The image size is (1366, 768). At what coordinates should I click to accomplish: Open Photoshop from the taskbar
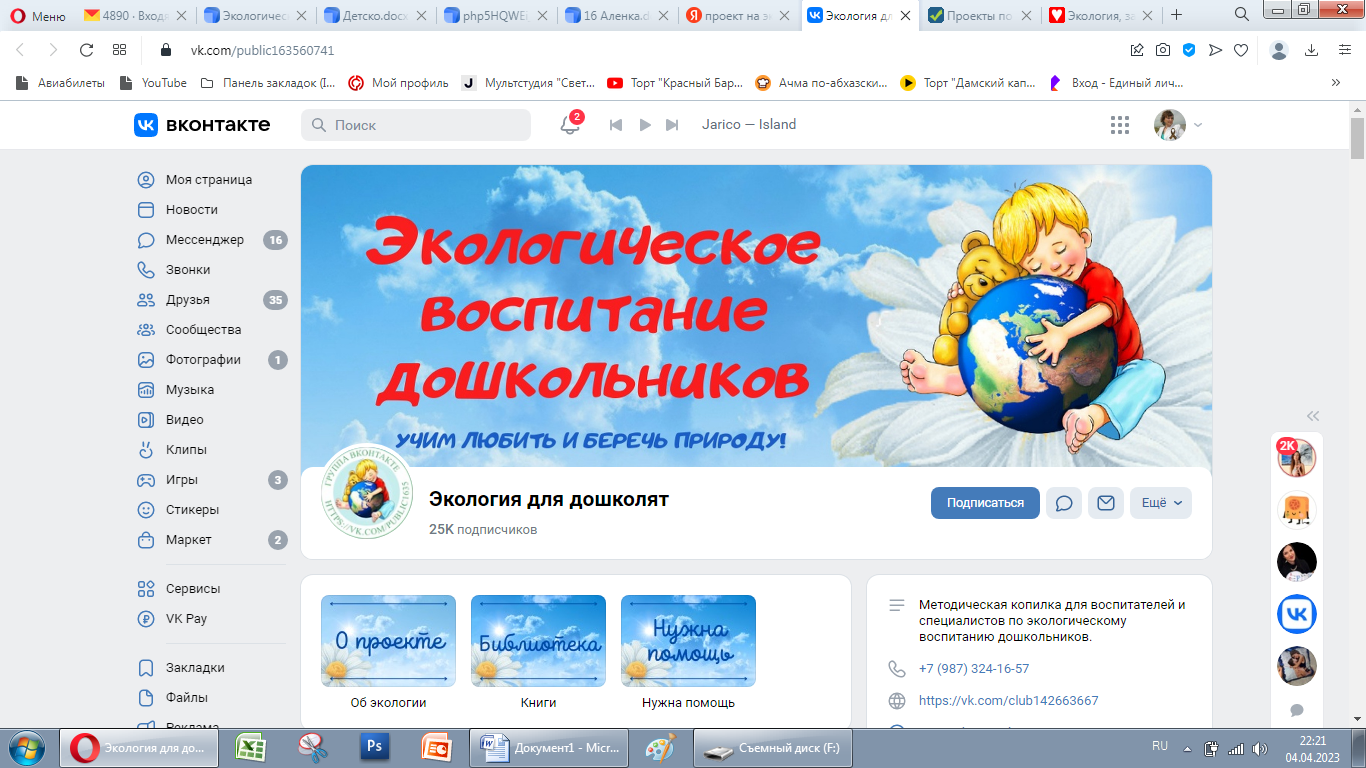(x=375, y=747)
